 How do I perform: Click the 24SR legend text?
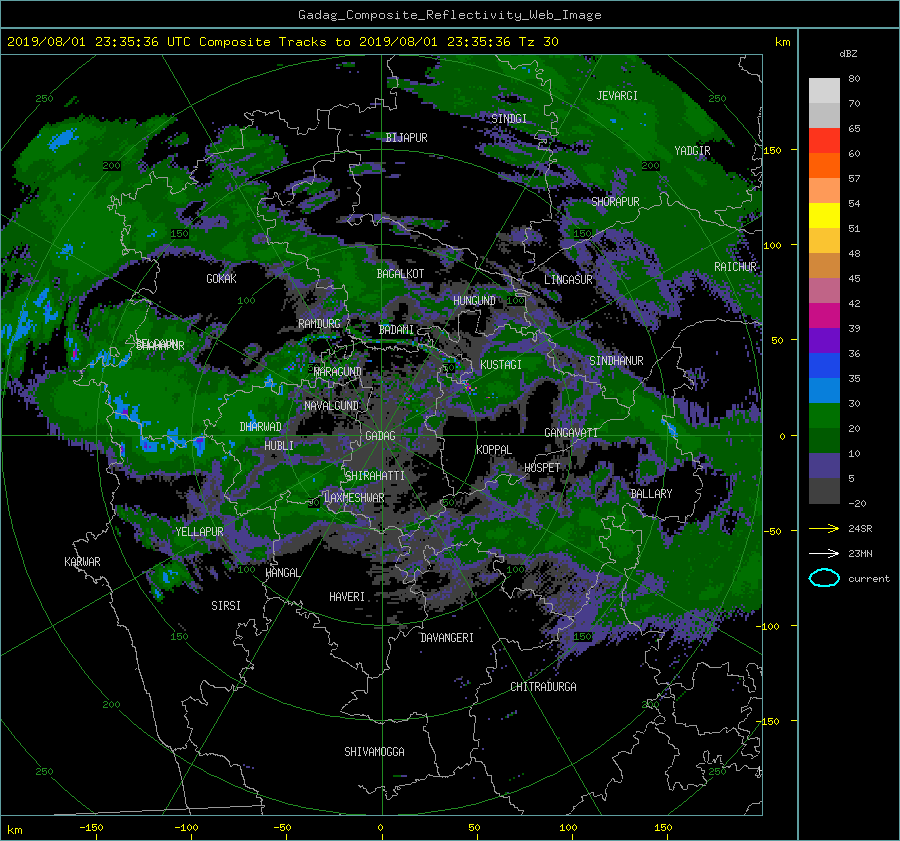tap(860, 529)
